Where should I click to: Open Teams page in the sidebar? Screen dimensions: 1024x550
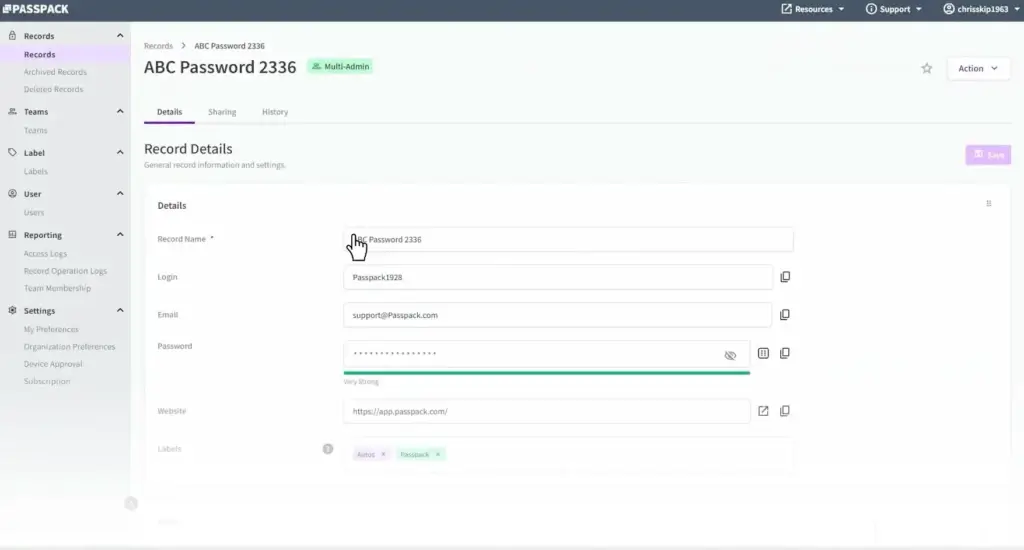tap(35, 131)
